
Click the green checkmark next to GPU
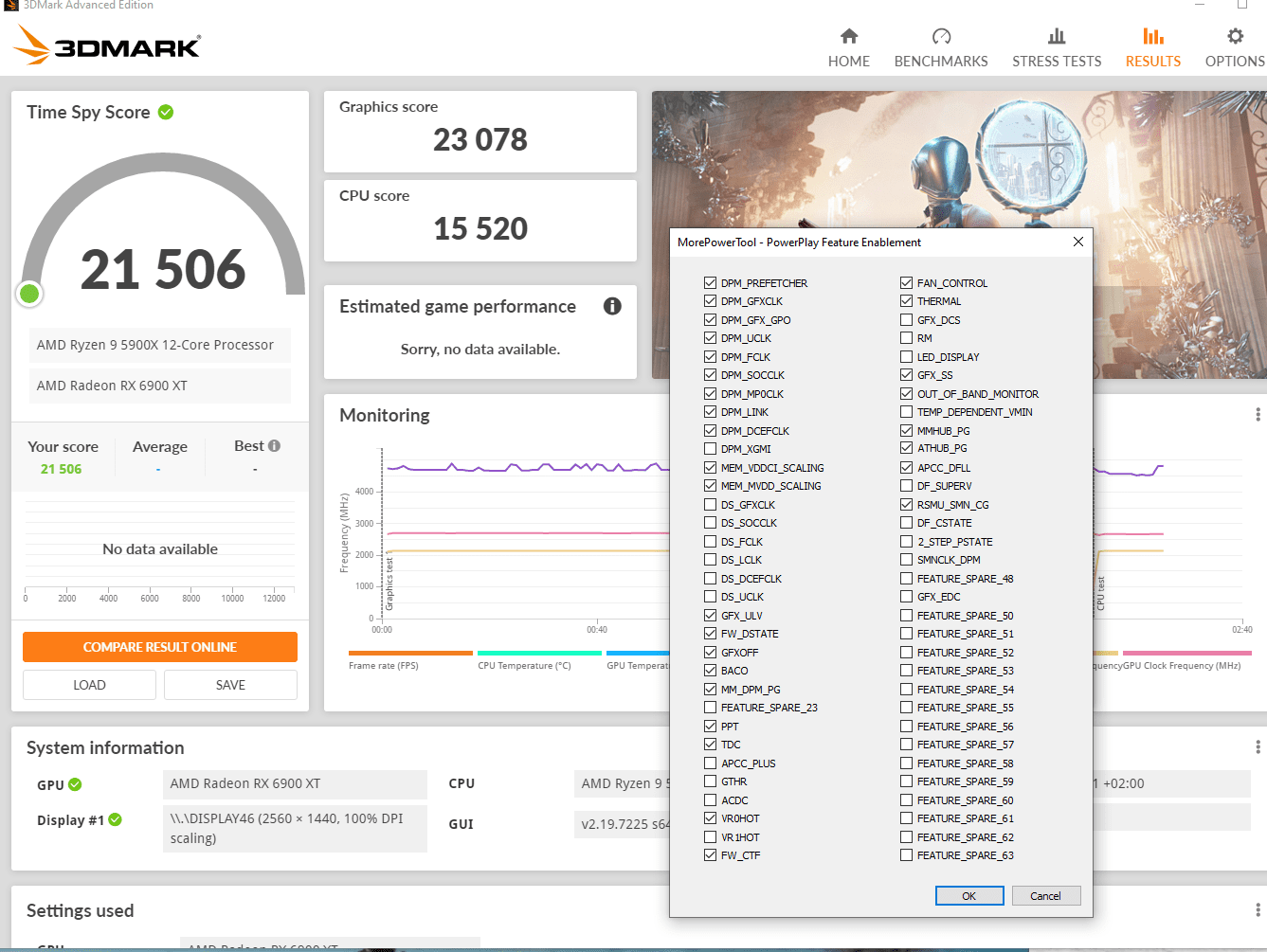point(75,784)
